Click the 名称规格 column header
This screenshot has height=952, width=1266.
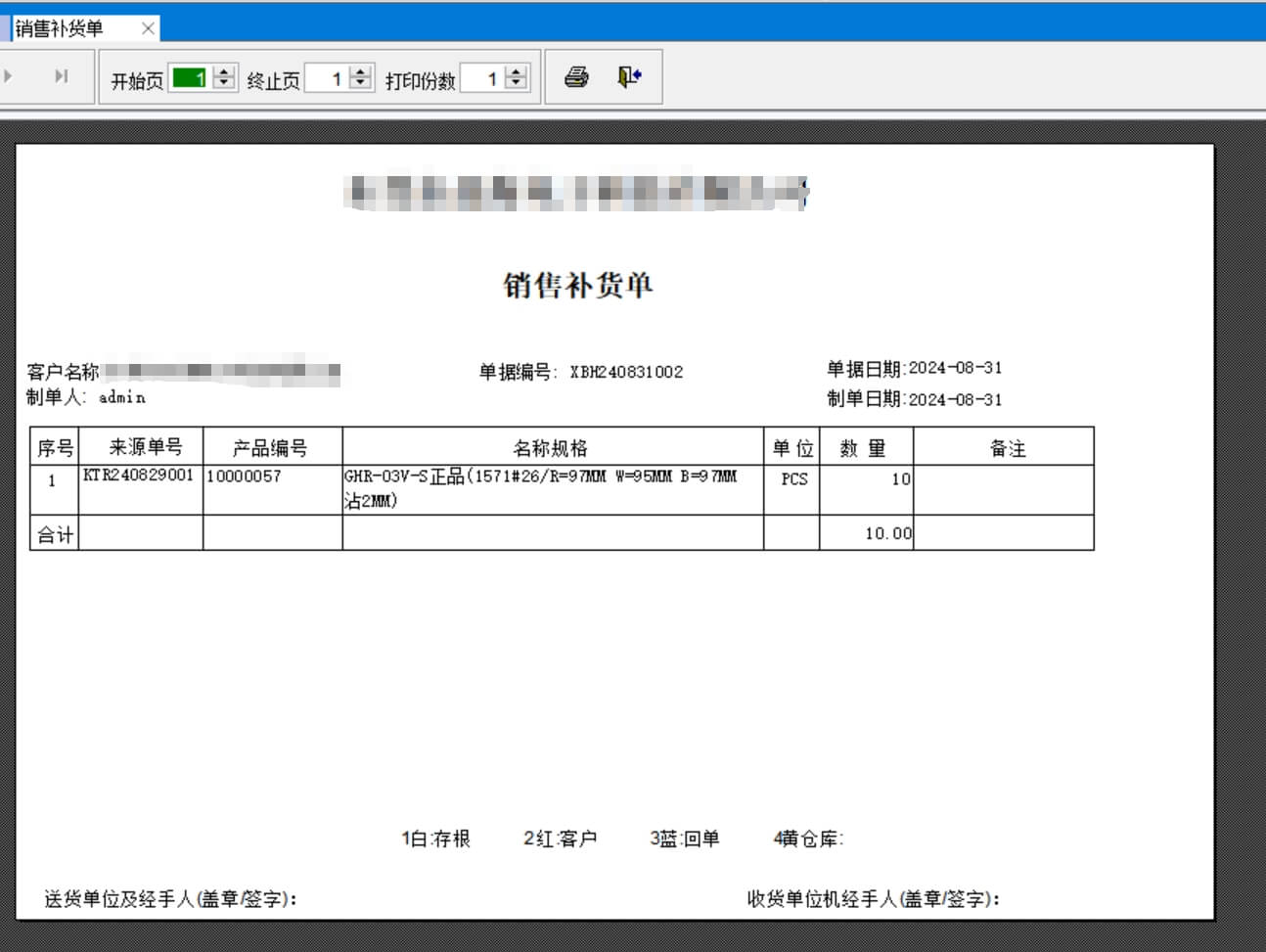[551, 448]
